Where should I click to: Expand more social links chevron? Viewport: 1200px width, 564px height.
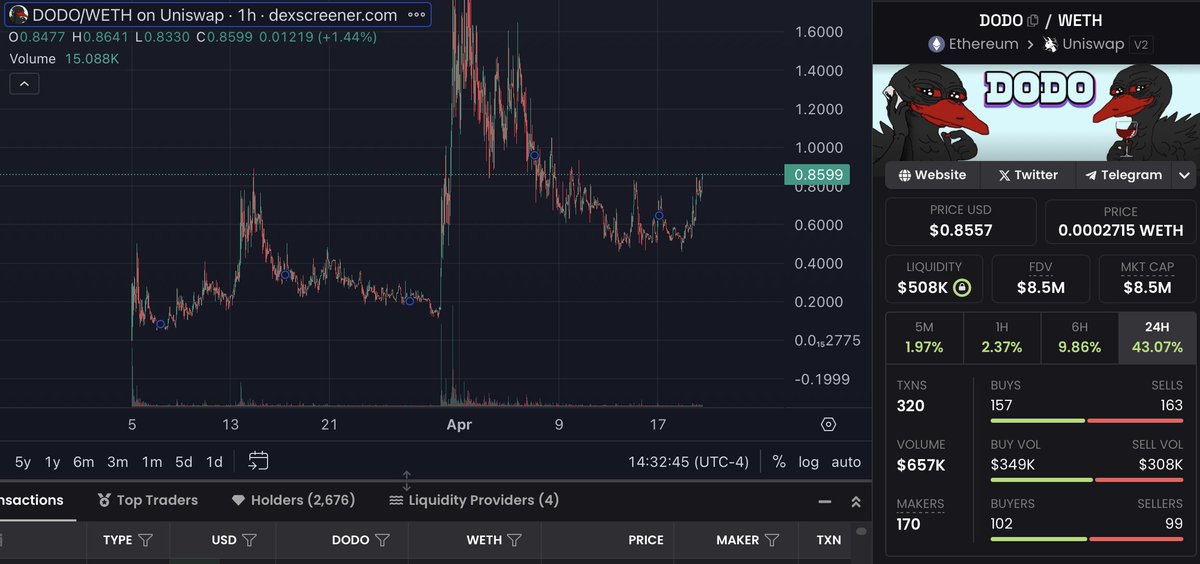pos(1184,175)
